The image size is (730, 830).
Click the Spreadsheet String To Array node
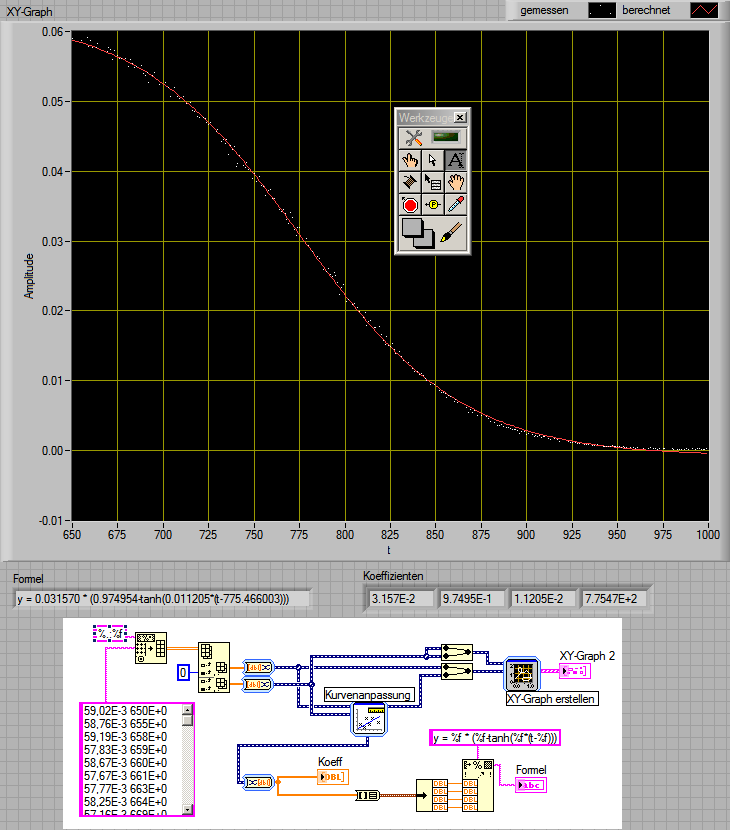click(x=151, y=647)
